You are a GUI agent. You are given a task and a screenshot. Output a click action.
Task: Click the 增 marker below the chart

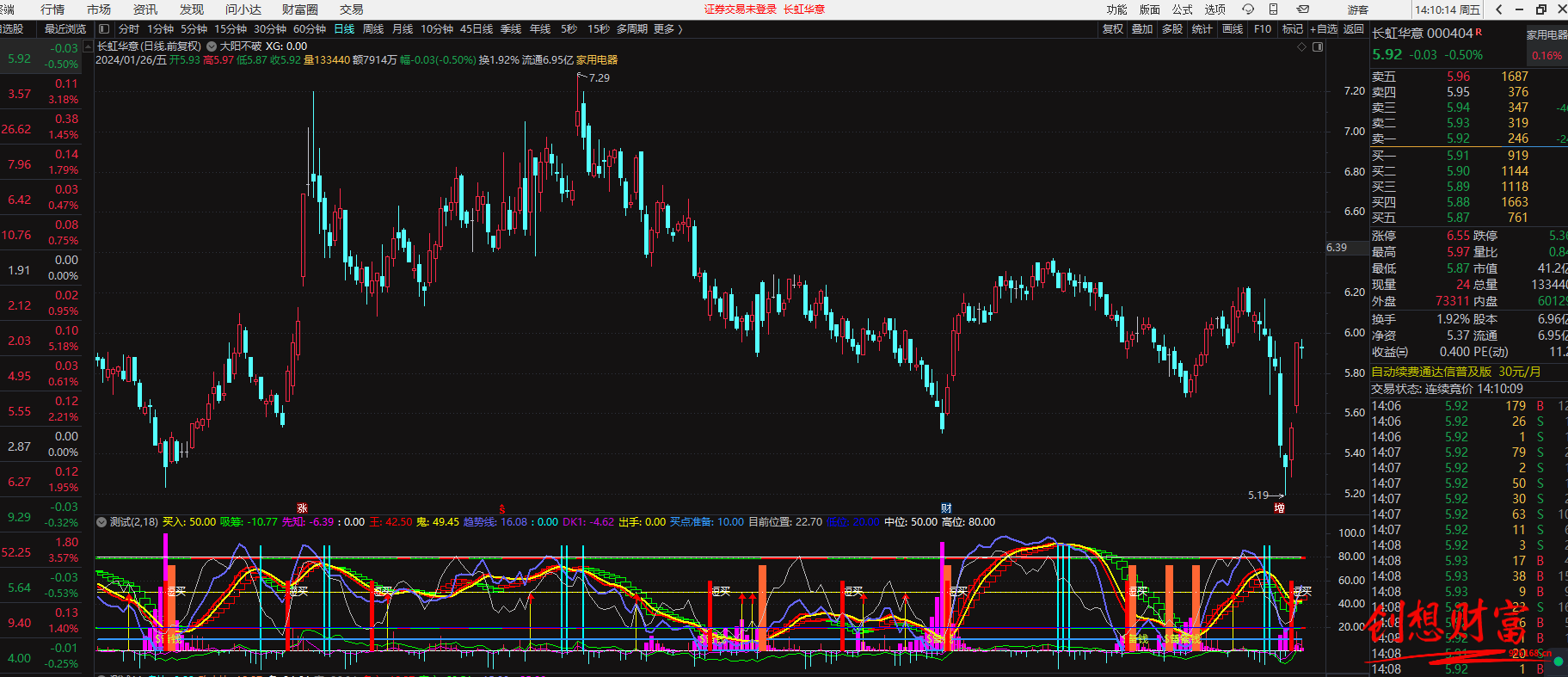1279,508
